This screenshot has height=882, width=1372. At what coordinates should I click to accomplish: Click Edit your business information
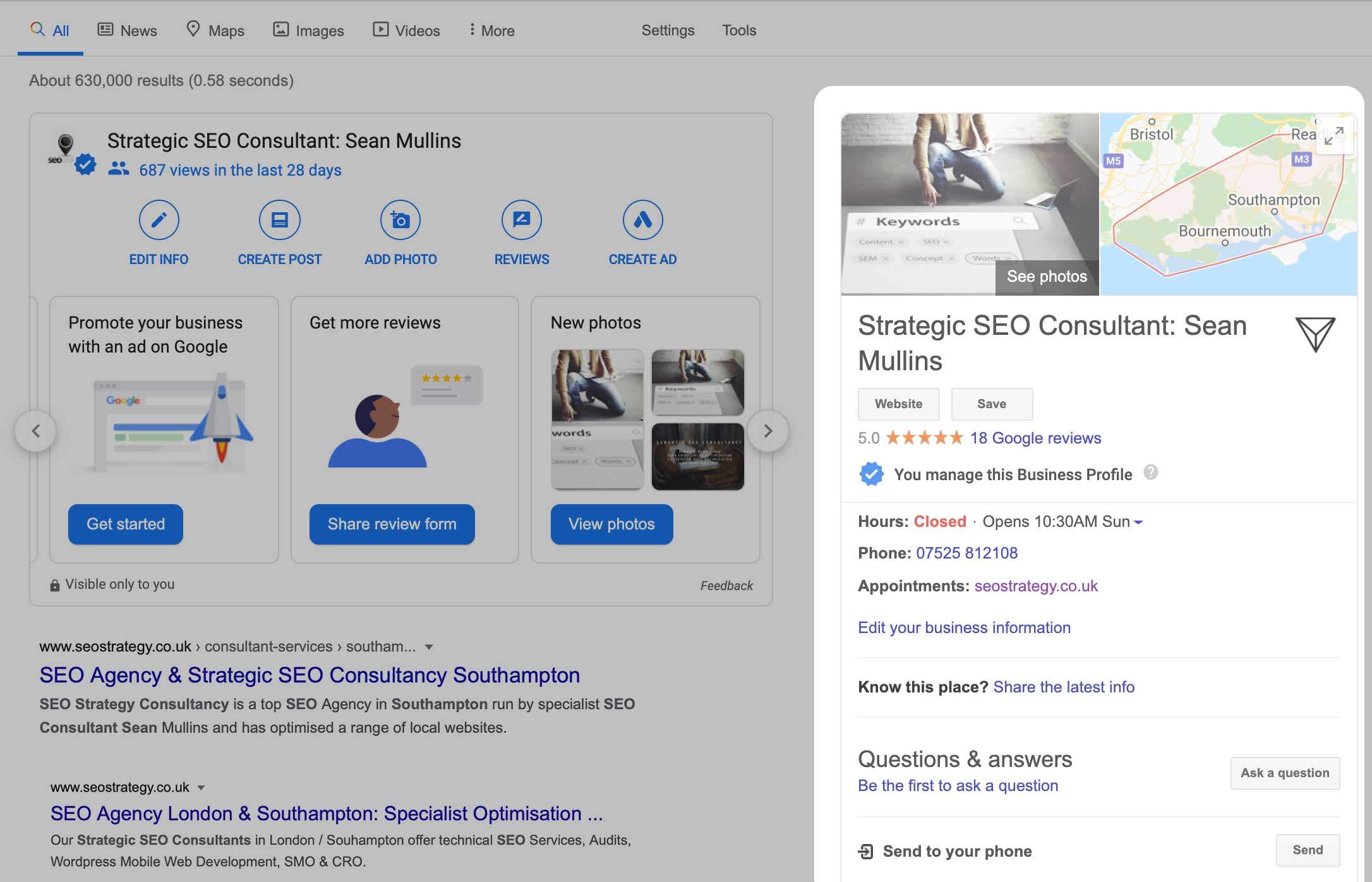point(964,627)
